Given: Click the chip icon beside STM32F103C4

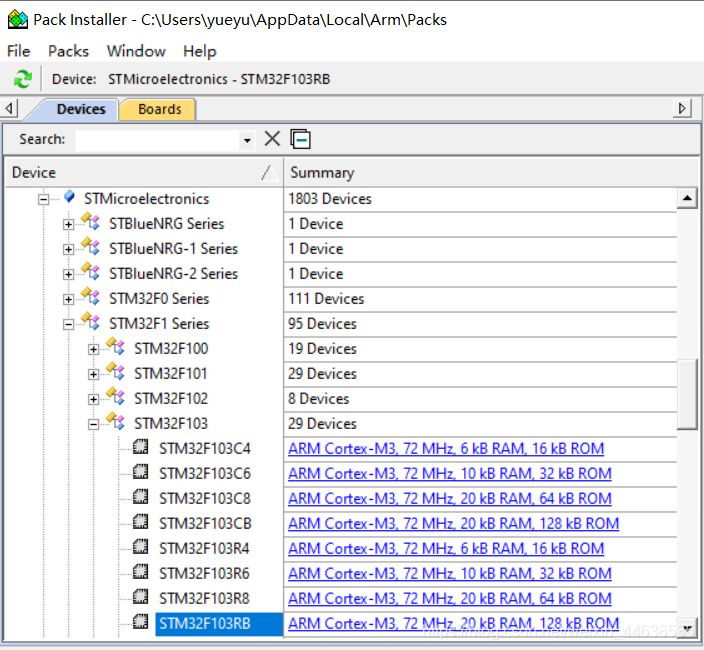Looking at the screenshot, I should (141, 447).
